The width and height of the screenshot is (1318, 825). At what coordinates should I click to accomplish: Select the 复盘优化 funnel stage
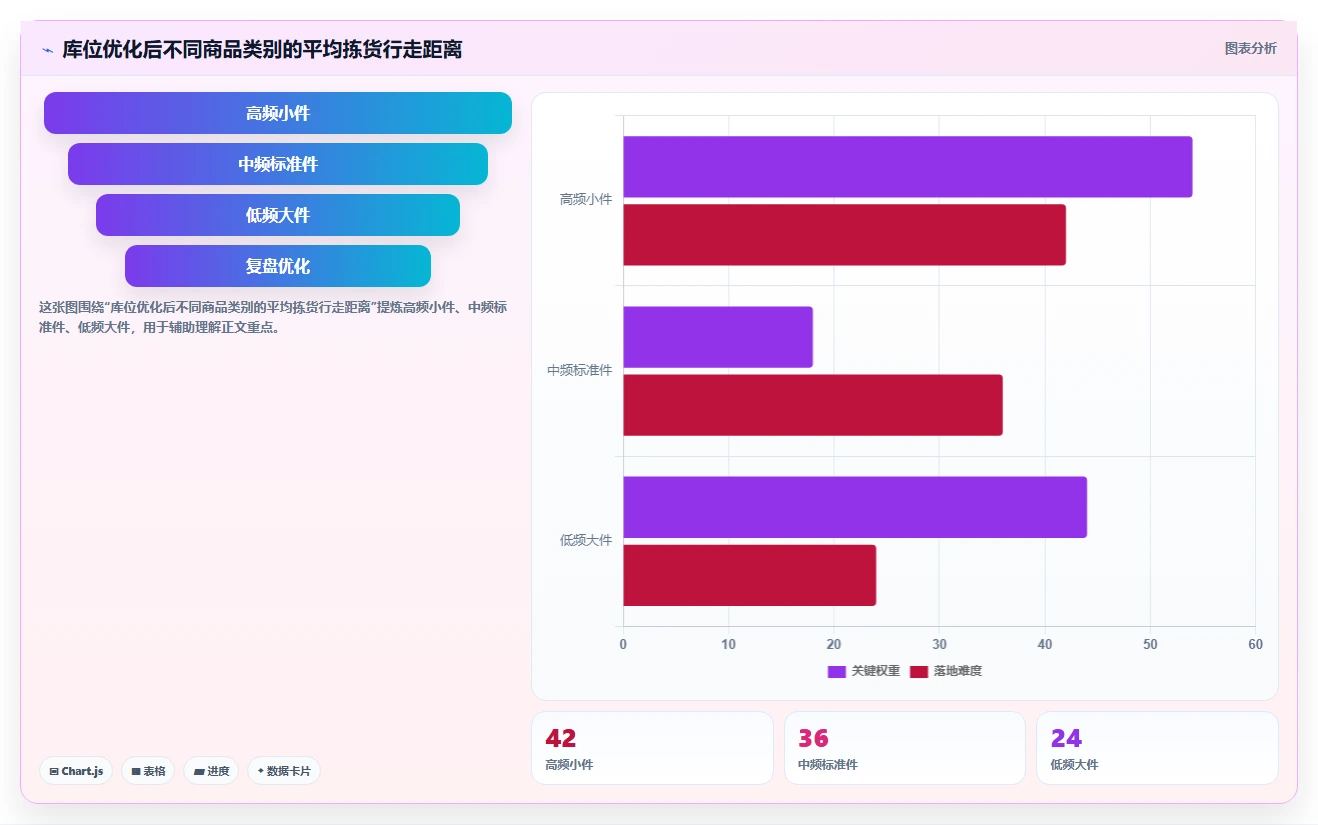[278, 266]
